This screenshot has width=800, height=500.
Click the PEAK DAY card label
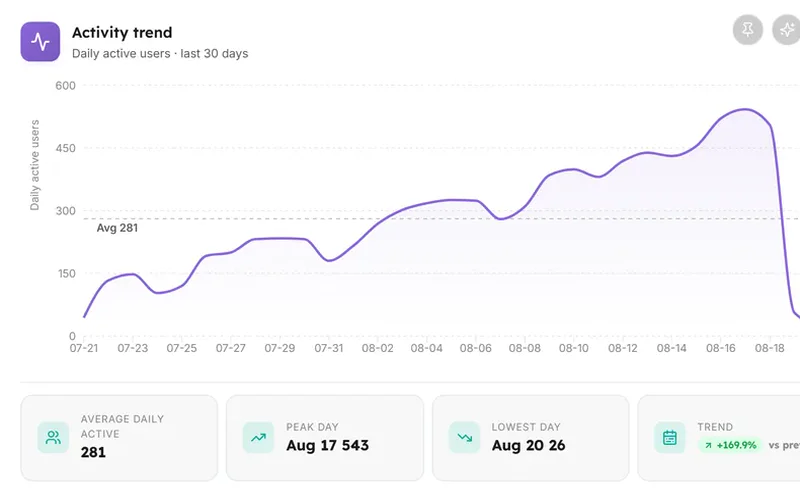click(x=312, y=427)
